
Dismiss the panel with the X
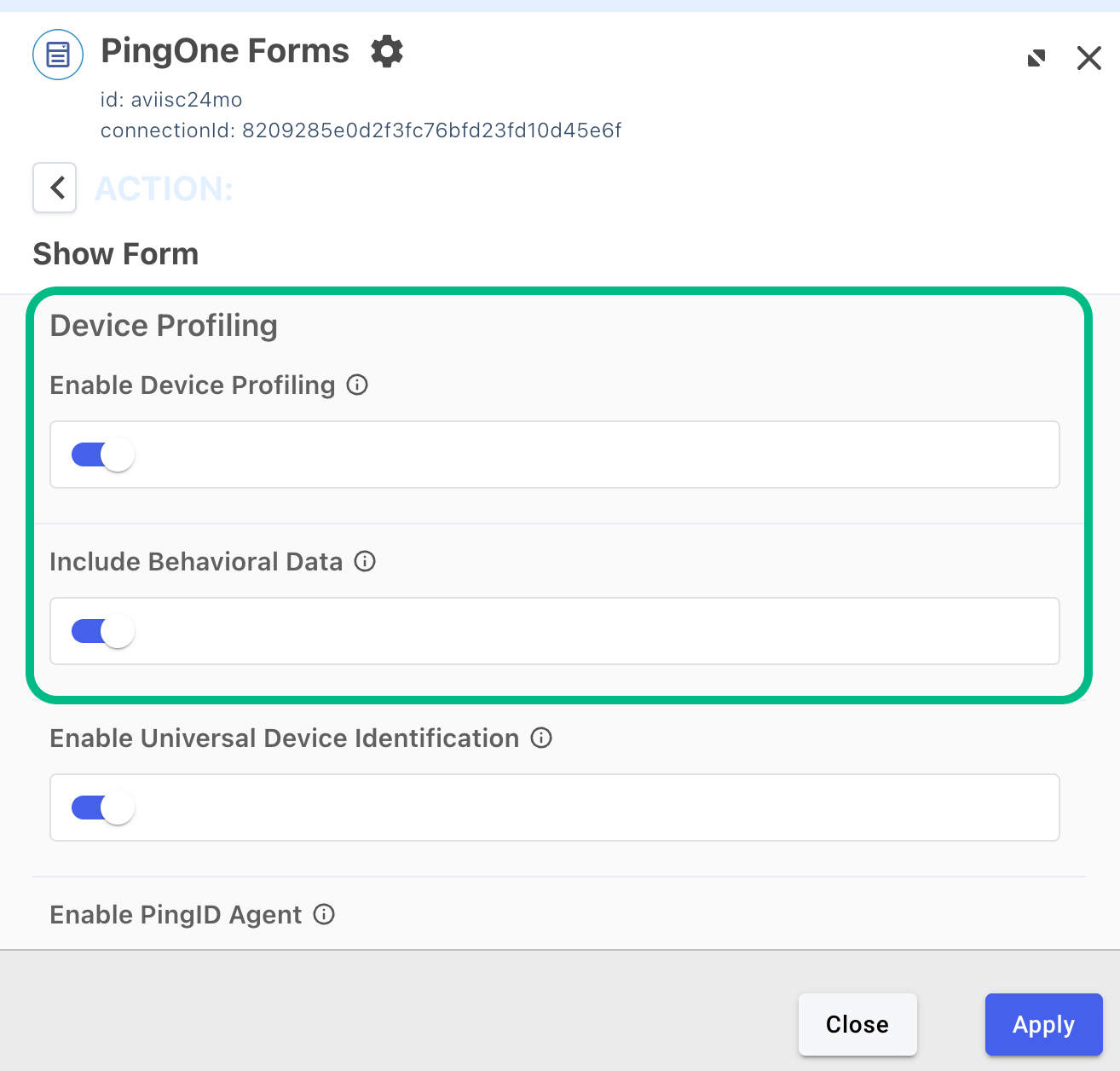(1088, 57)
